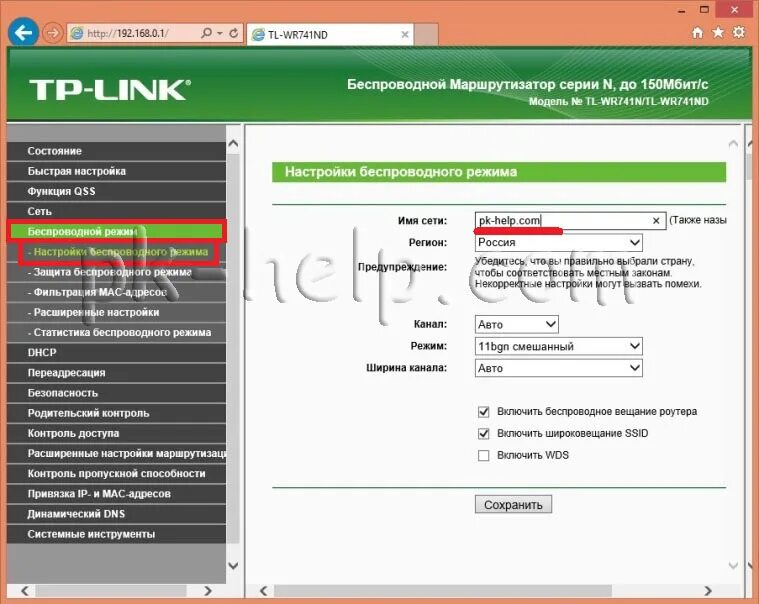The image size is (759, 604).
Task: Select Расширенные настройки submenu
Action: click(x=116, y=312)
